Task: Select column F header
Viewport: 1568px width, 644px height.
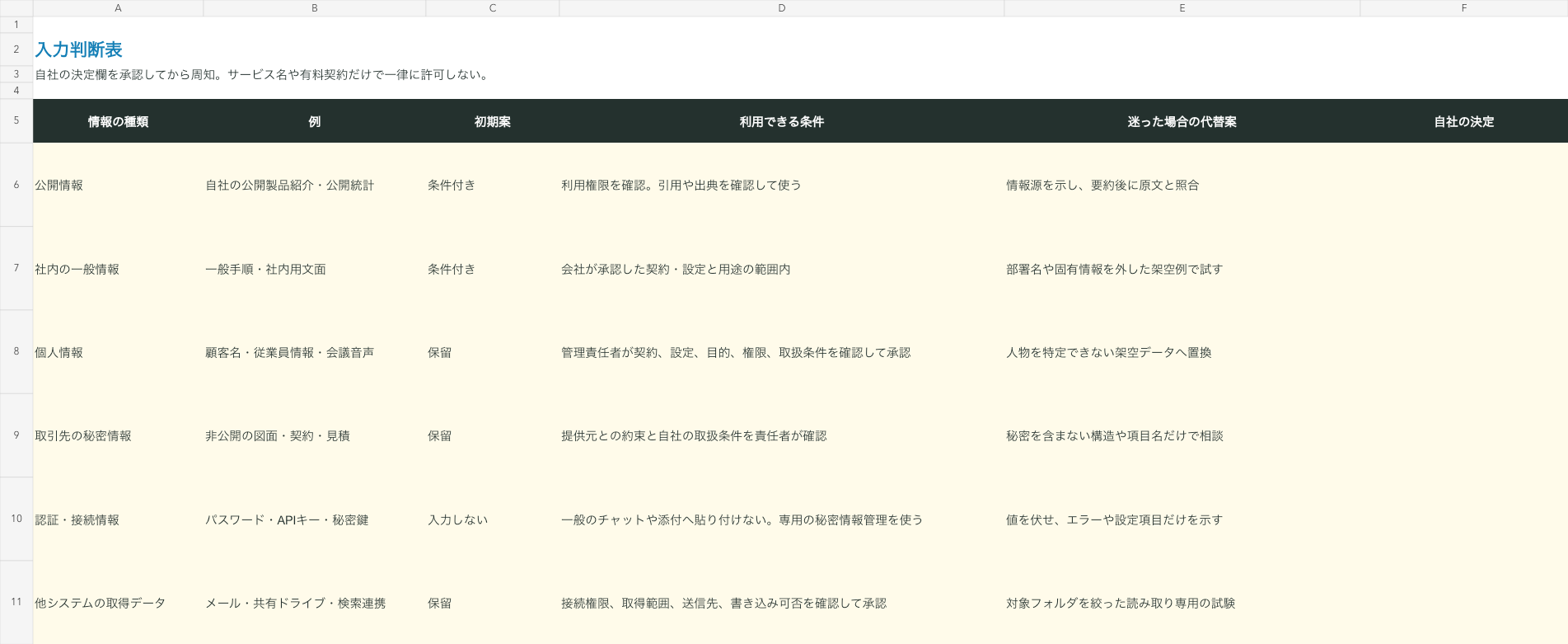Action: tap(1464, 8)
